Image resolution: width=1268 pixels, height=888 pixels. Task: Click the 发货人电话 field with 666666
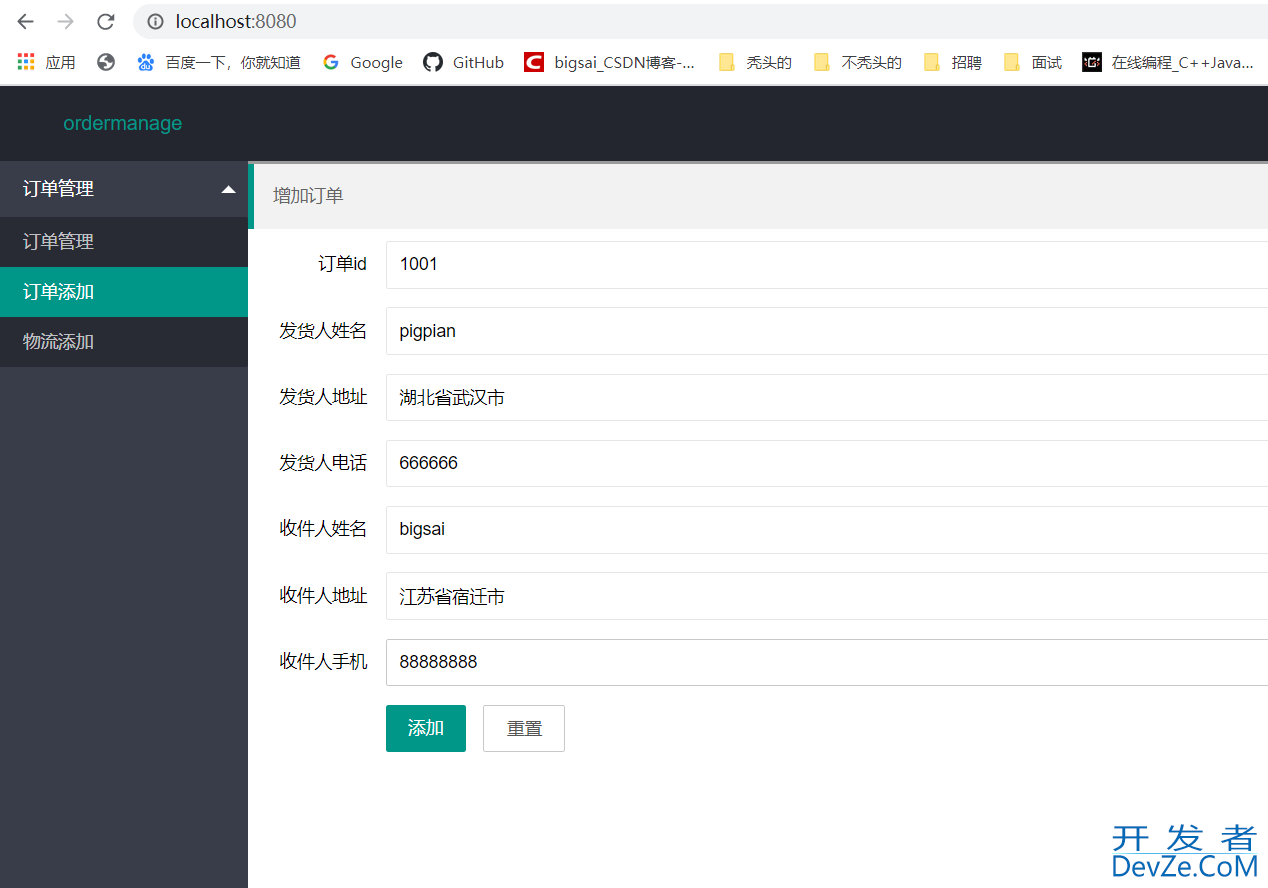(x=827, y=464)
